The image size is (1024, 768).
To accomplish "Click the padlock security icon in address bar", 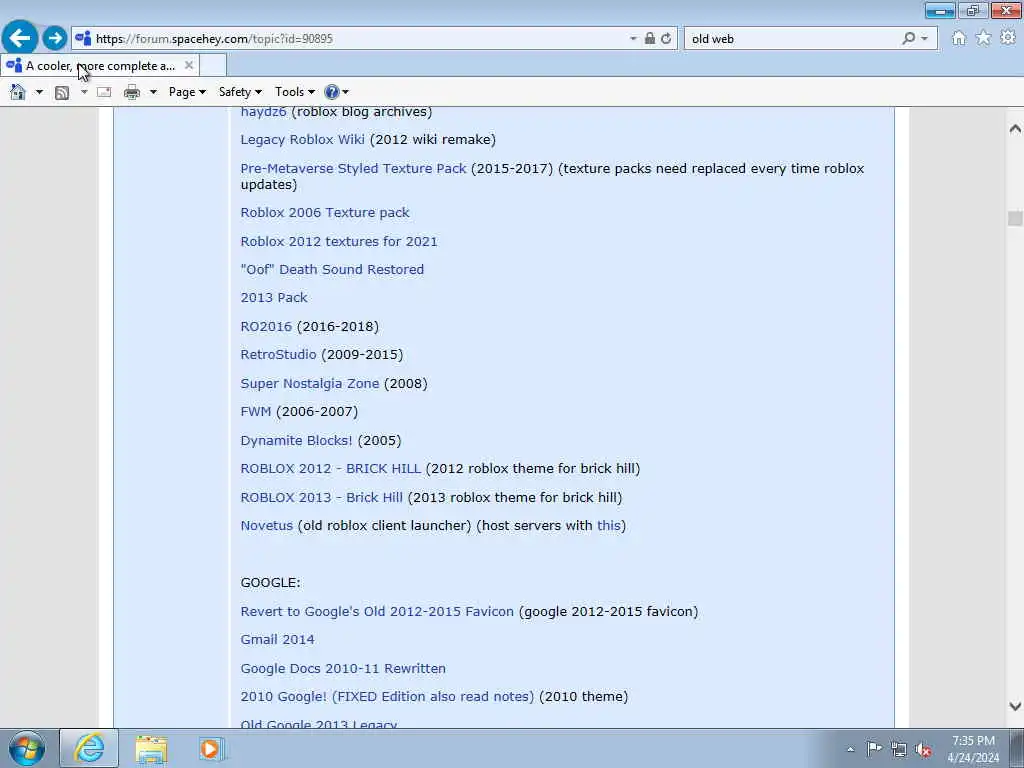I will 650,39.
